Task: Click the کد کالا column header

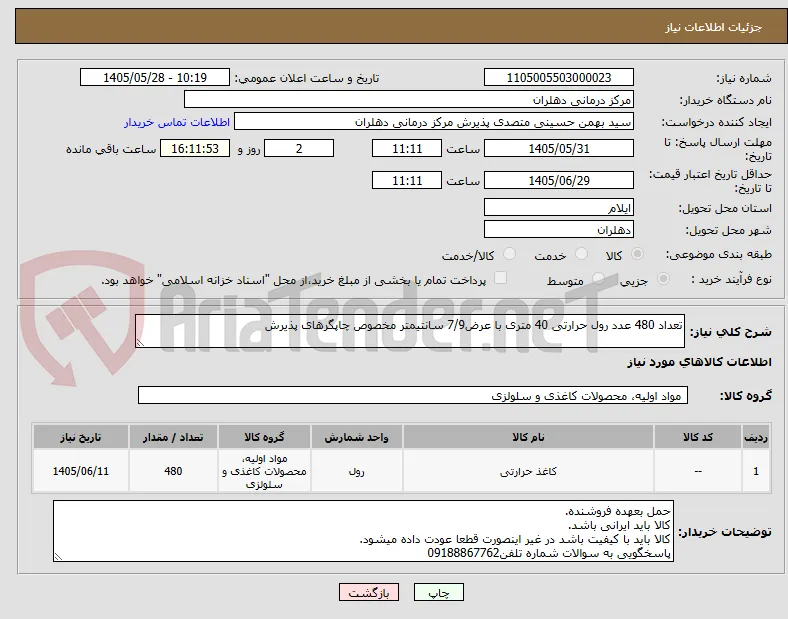Action: (698, 437)
